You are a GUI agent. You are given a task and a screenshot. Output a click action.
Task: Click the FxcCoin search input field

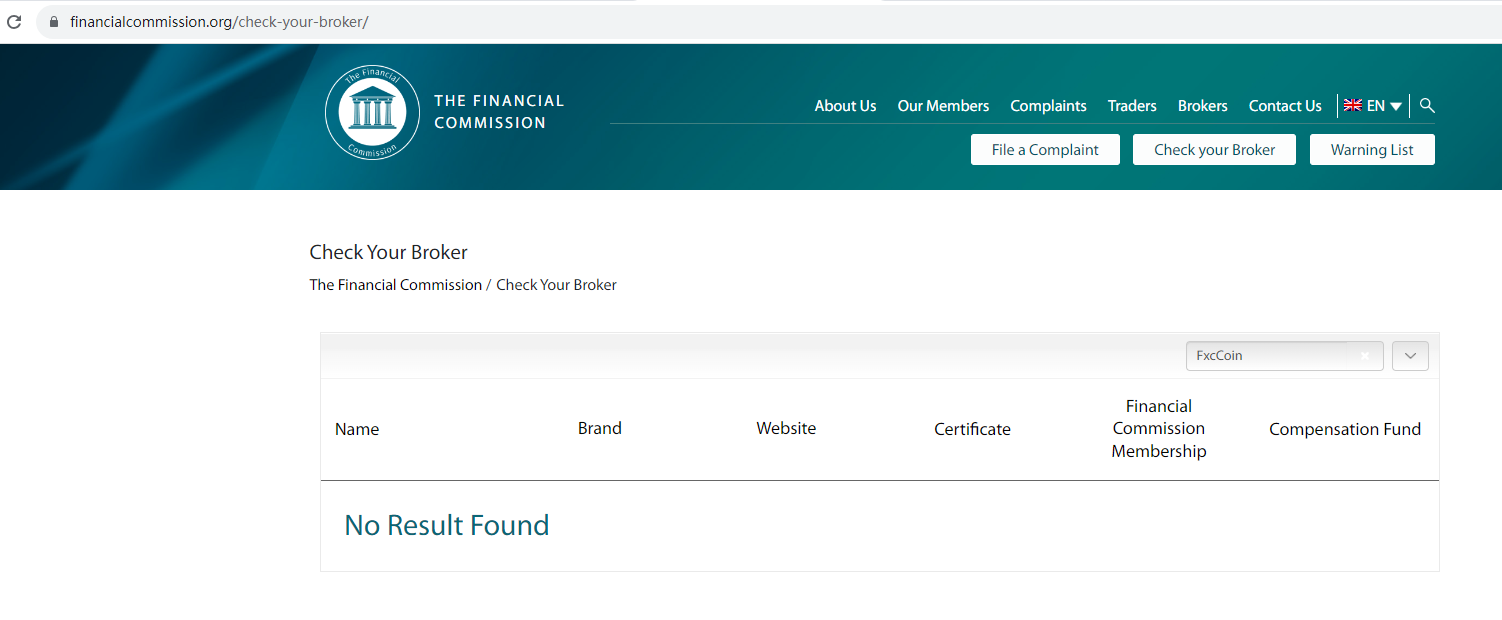(x=1270, y=356)
